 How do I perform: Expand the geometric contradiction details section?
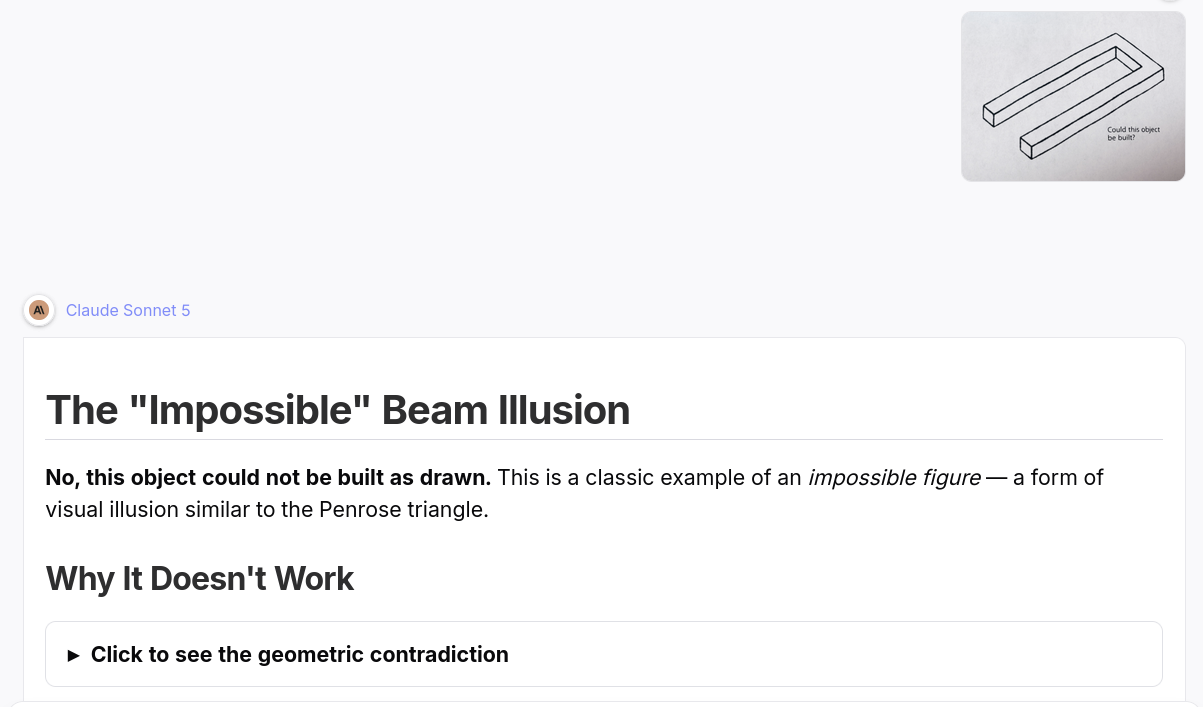[604, 654]
